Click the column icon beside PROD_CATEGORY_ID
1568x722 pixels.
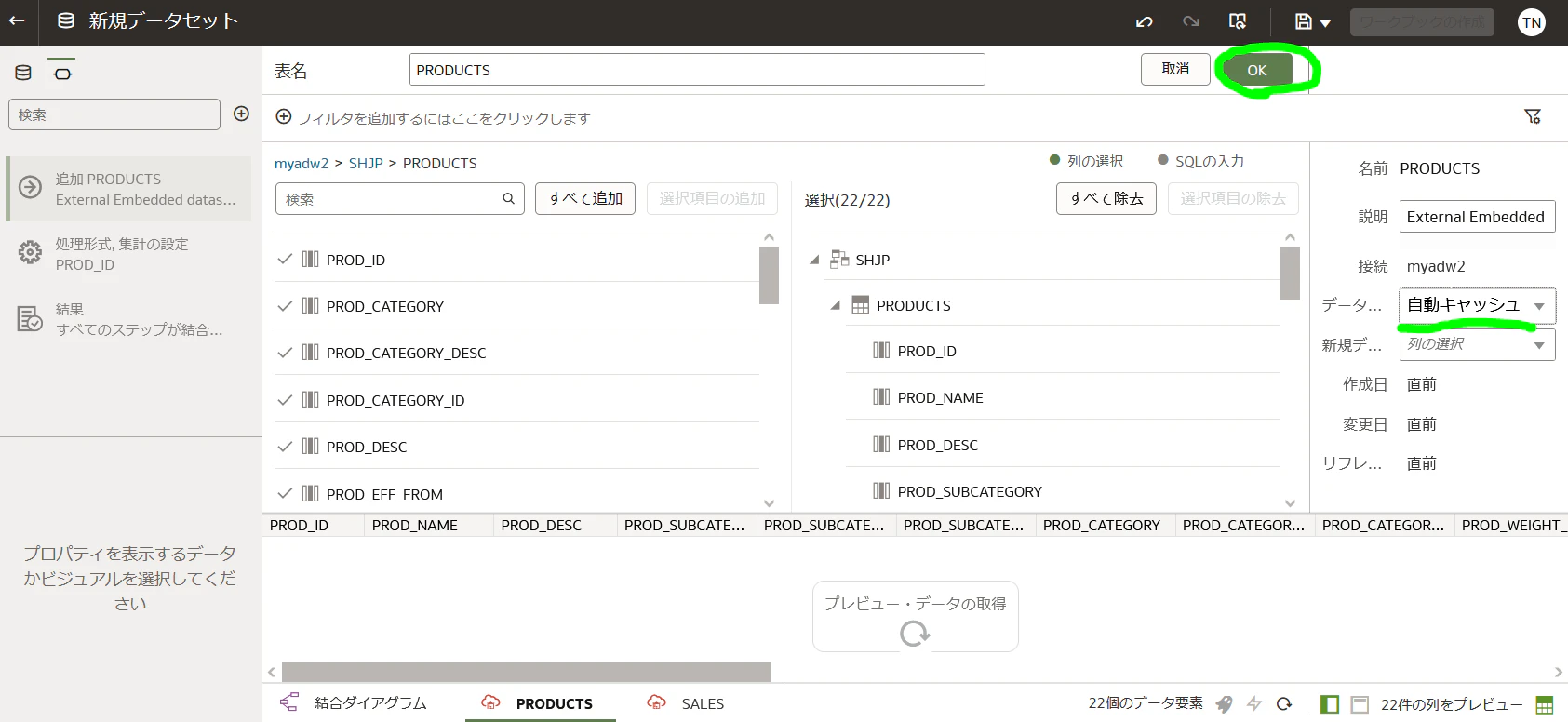[x=311, y=400]
